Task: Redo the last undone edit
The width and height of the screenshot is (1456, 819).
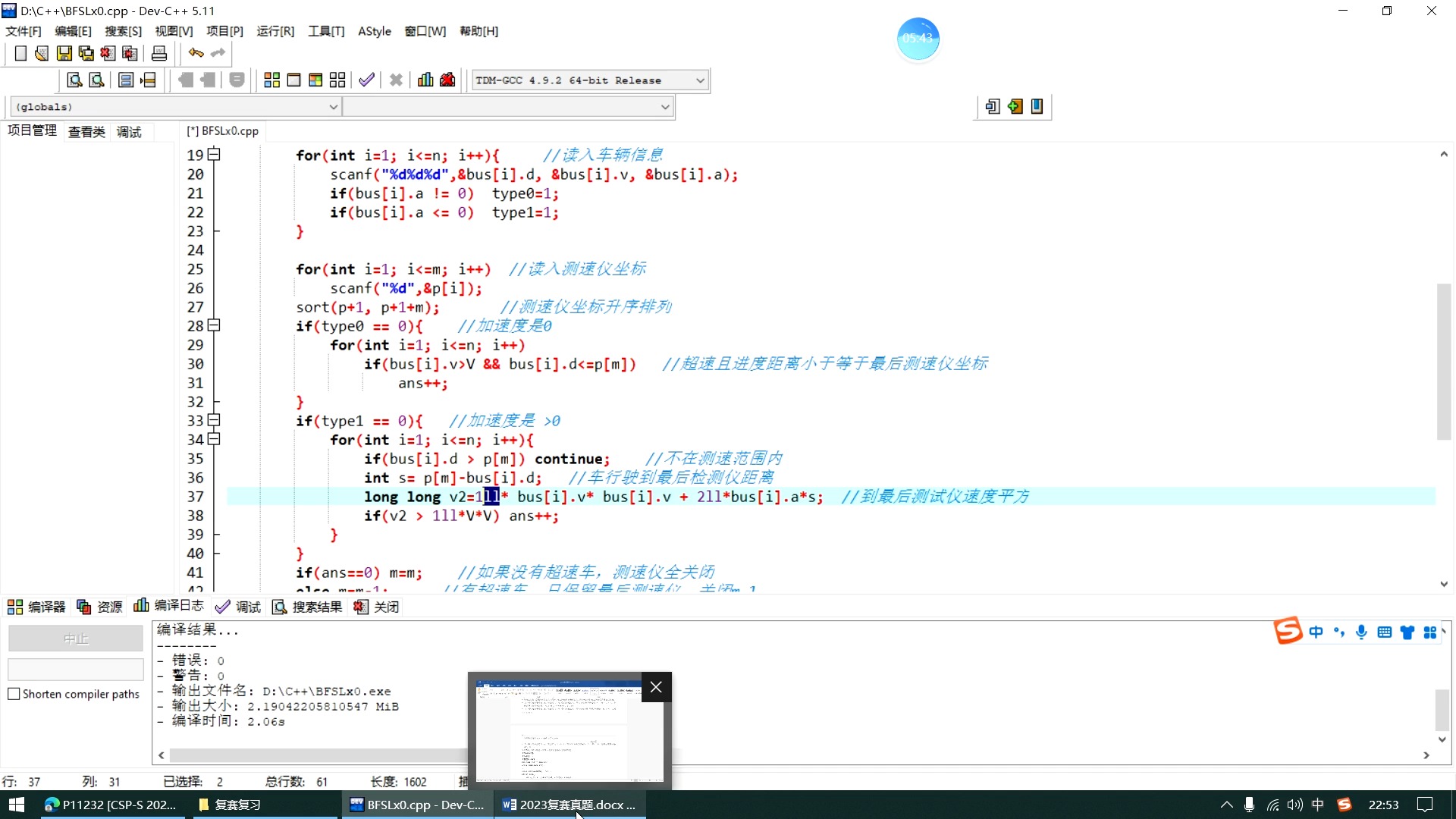Action: click(218, 53)
